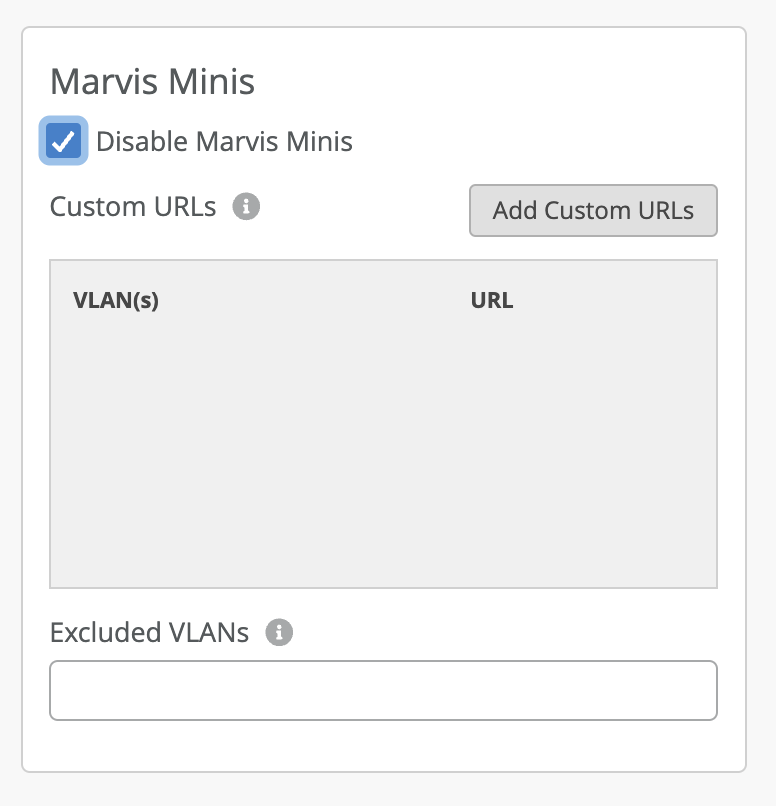Click the "Custom URLs" label text

click(x=133, y=207)
